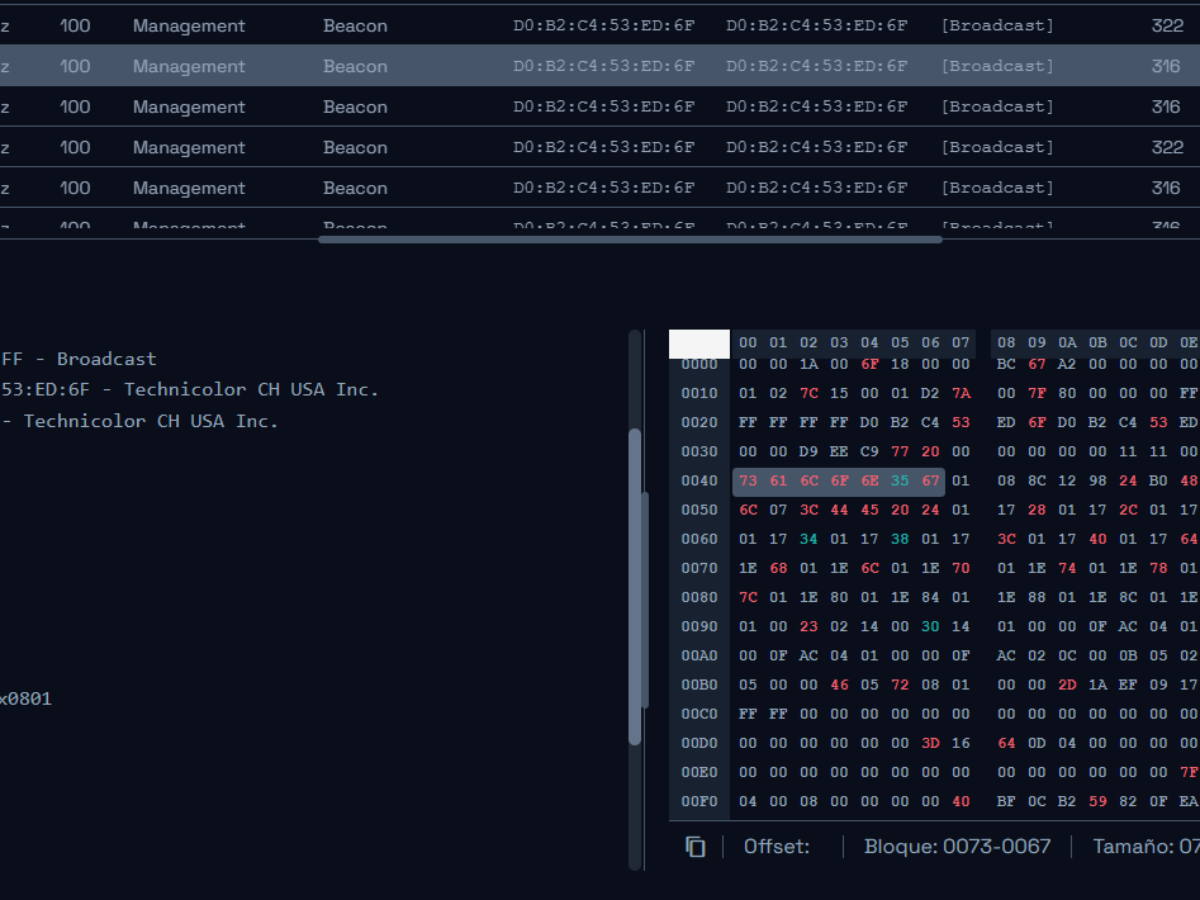Select column header 00 in hex view
The image size is (1200, 900).
[x=747, y=343]
